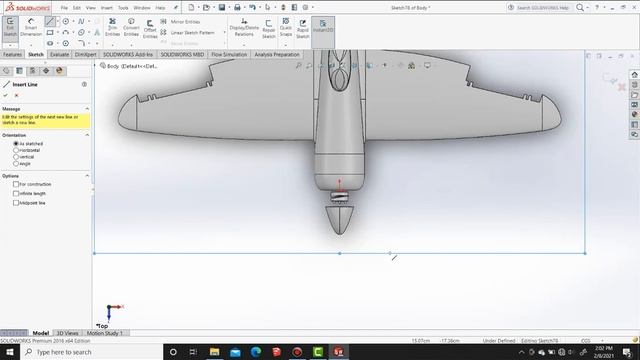Viewport: 640px width, 360px height.
Task: Expand Display/Delete Relations dropdown arrow
Action: click(244, 45)
